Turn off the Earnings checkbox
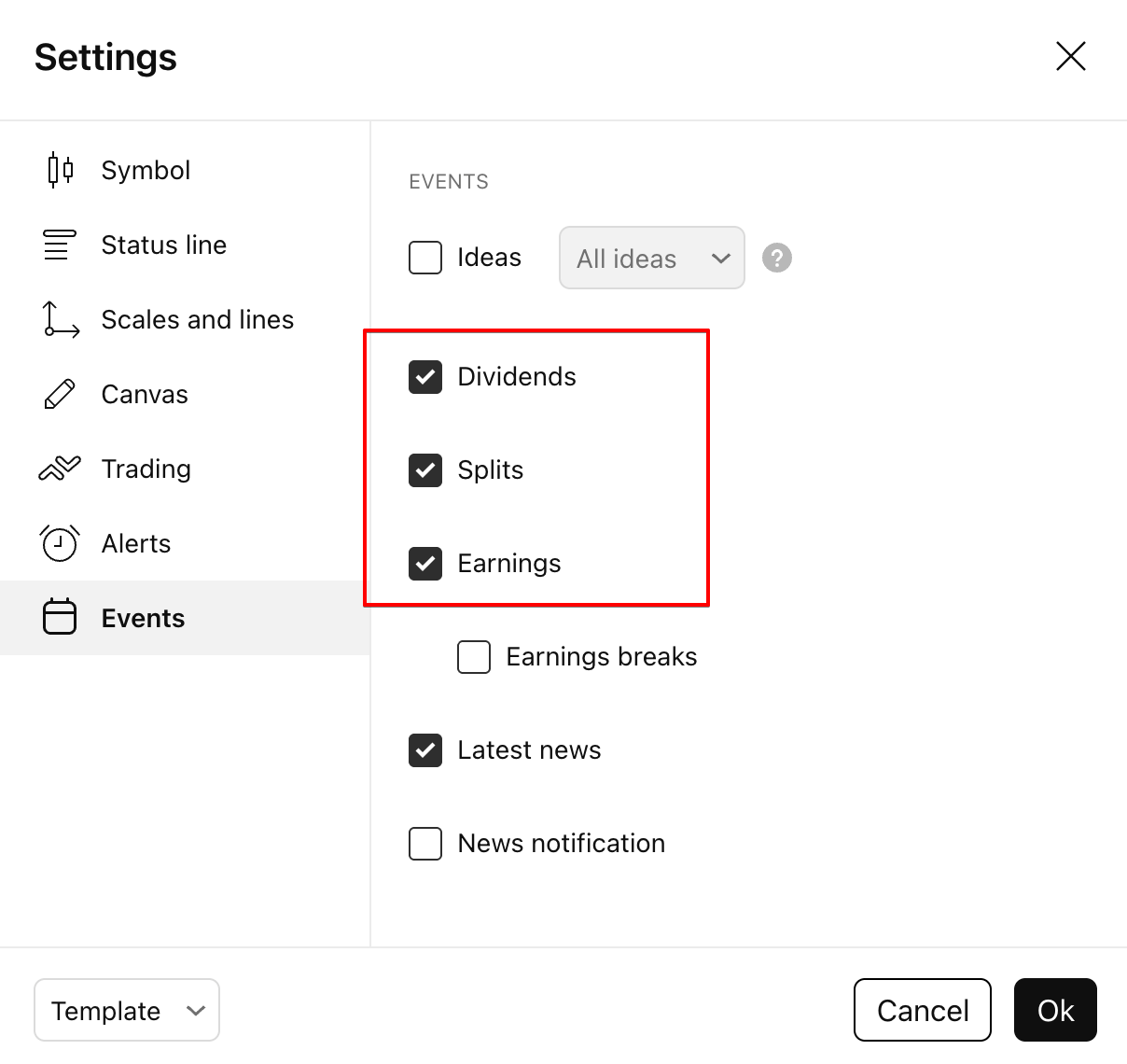This screenshot has width=1127, height=1064. [x=425, y=564]
